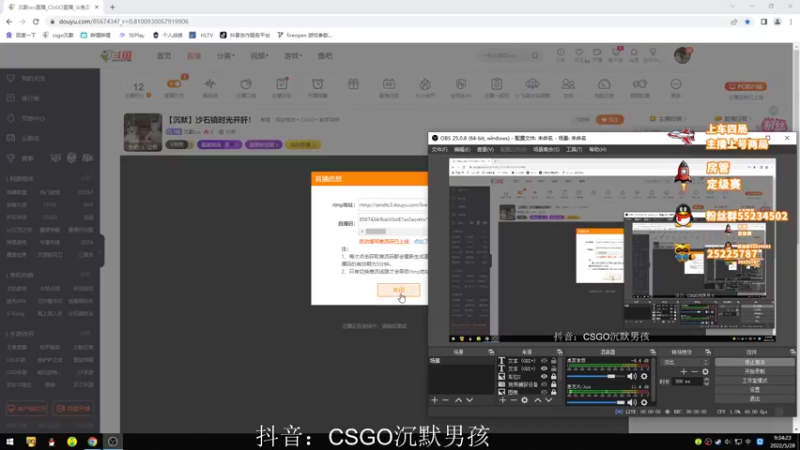Click 开始录制 button in OBS controls
The width and height of the screenshot is (800, 450).
point(754,371)
